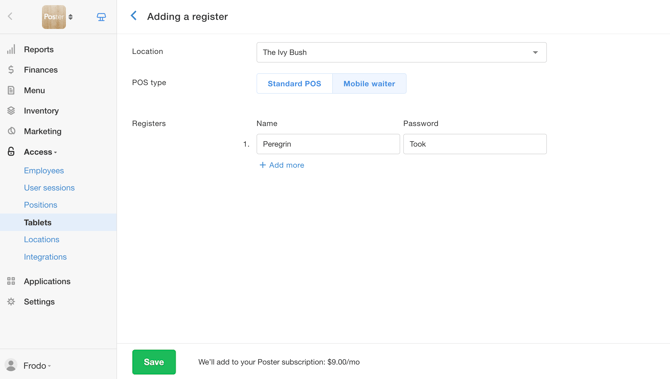The height and width of the screenshot is (379, 670).
Task: Click the Adding a register page title
Action: 187,17
